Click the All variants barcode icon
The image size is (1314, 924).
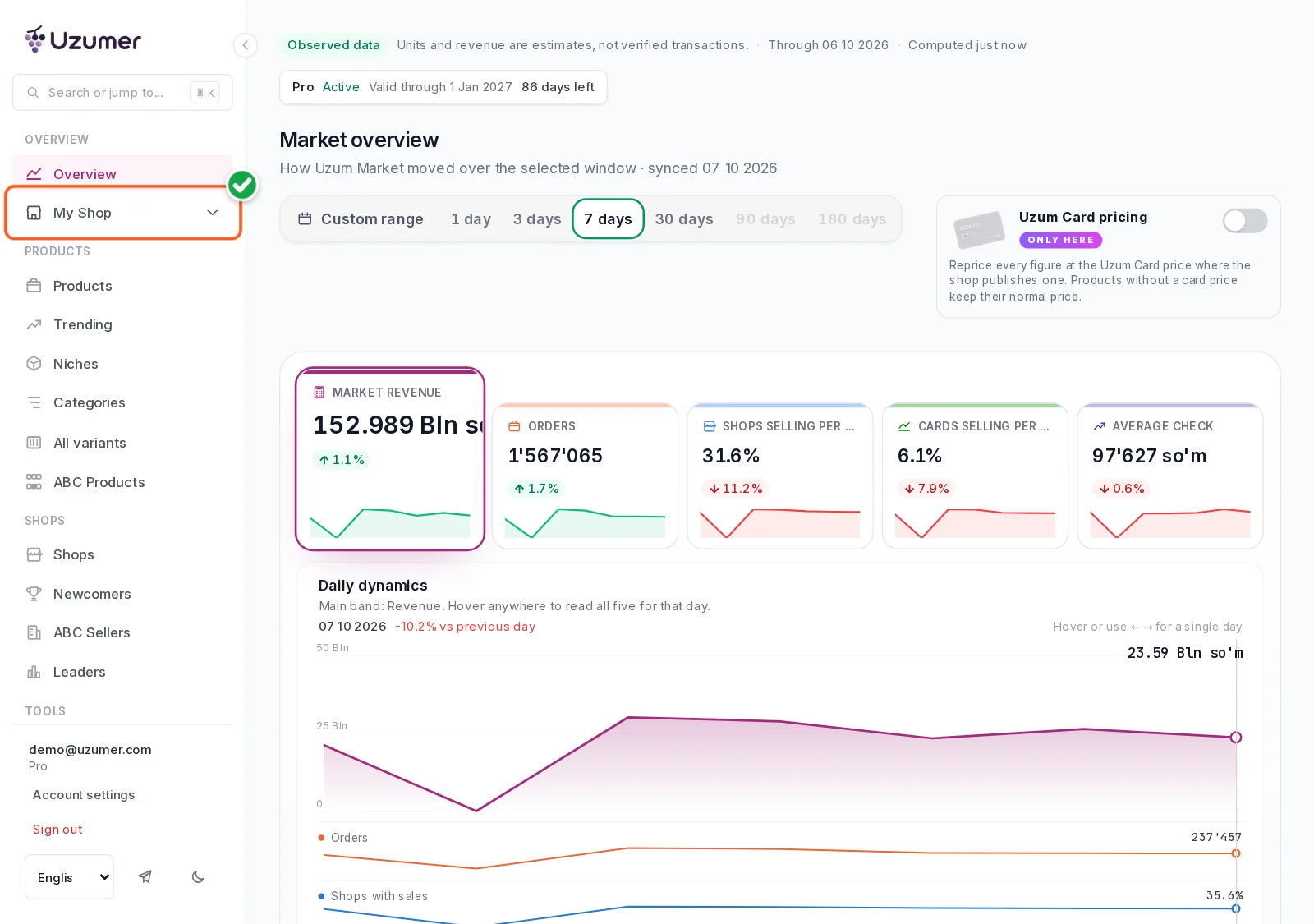(34, 443)
